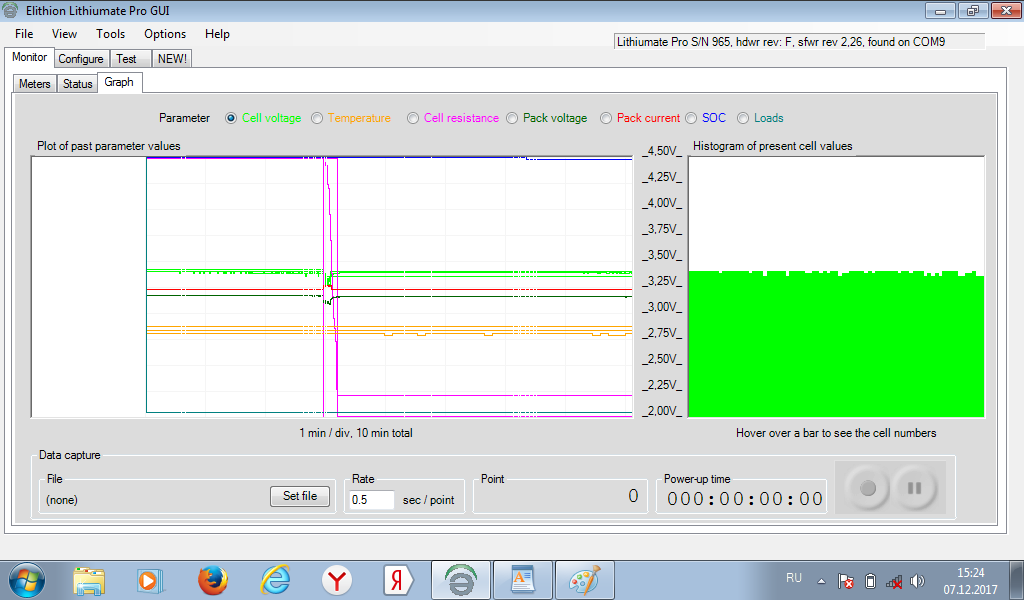The height and width of the screenshot is (600, 1024).
Task: Open the Windows Start menu
Action: [27, 580]
